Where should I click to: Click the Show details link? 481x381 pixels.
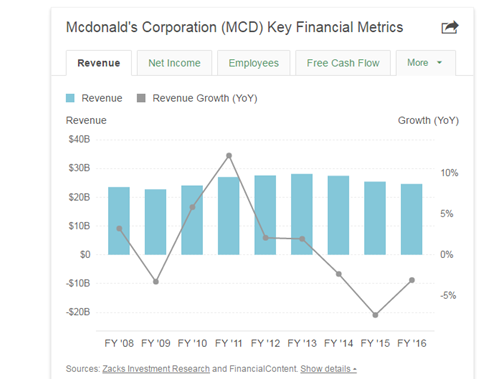tap(328, 369)
